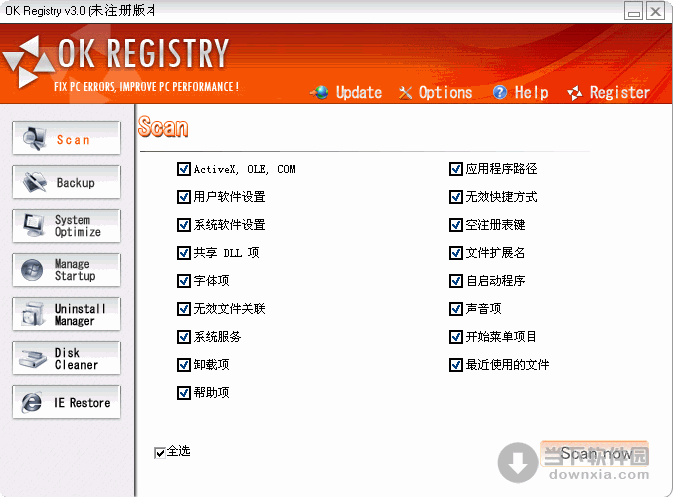Image resolution: width=673 pixels, height=497 pixels.
Task: Go to System Optimize section
Action: (67, 226)
